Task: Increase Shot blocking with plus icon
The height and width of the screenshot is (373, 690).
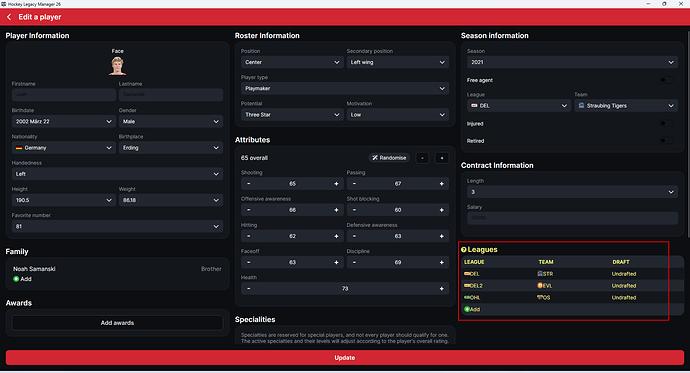Action: 441,210
